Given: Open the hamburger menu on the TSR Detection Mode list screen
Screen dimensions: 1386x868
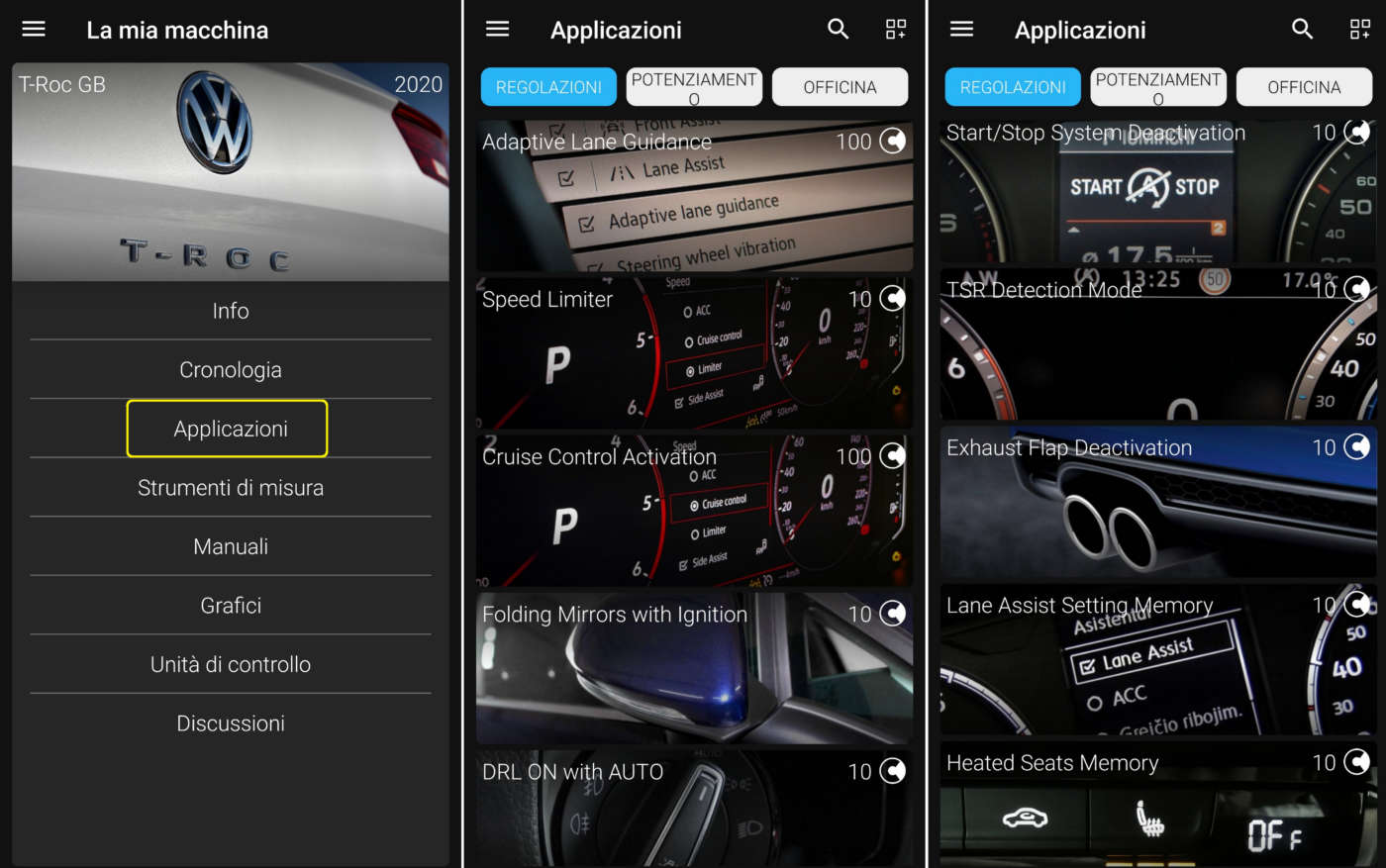Looking at the screenshot, I should 962,29.
